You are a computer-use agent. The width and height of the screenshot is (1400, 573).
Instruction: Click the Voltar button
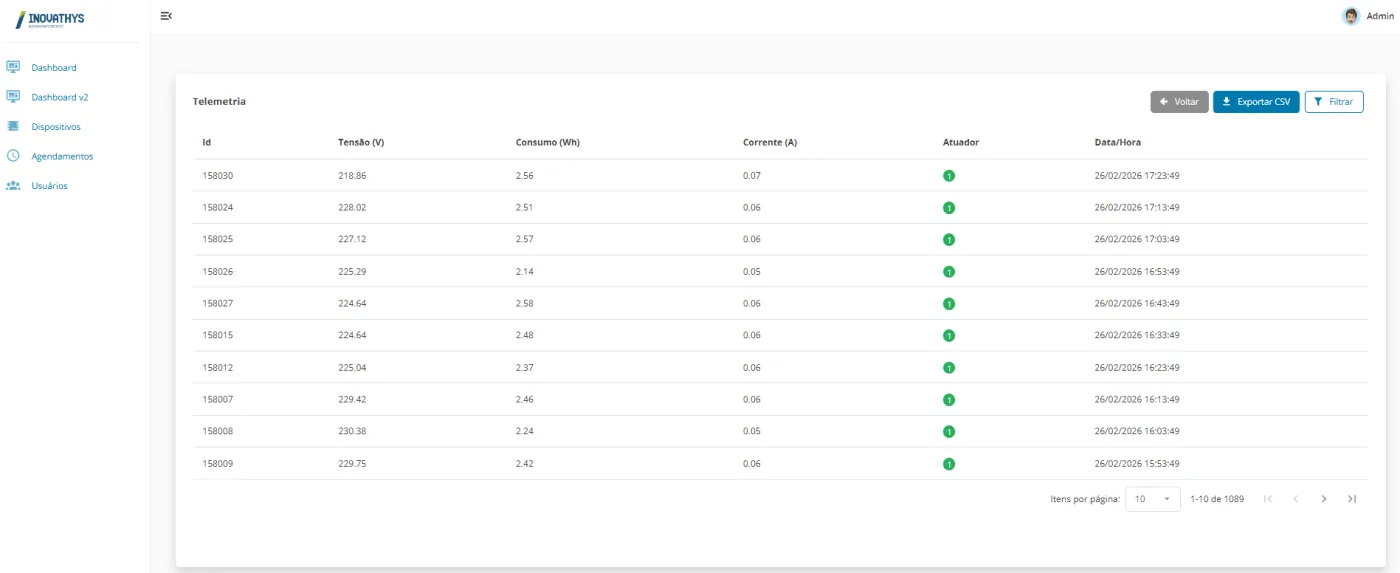pyautogui.click(x=1179, y=102)
